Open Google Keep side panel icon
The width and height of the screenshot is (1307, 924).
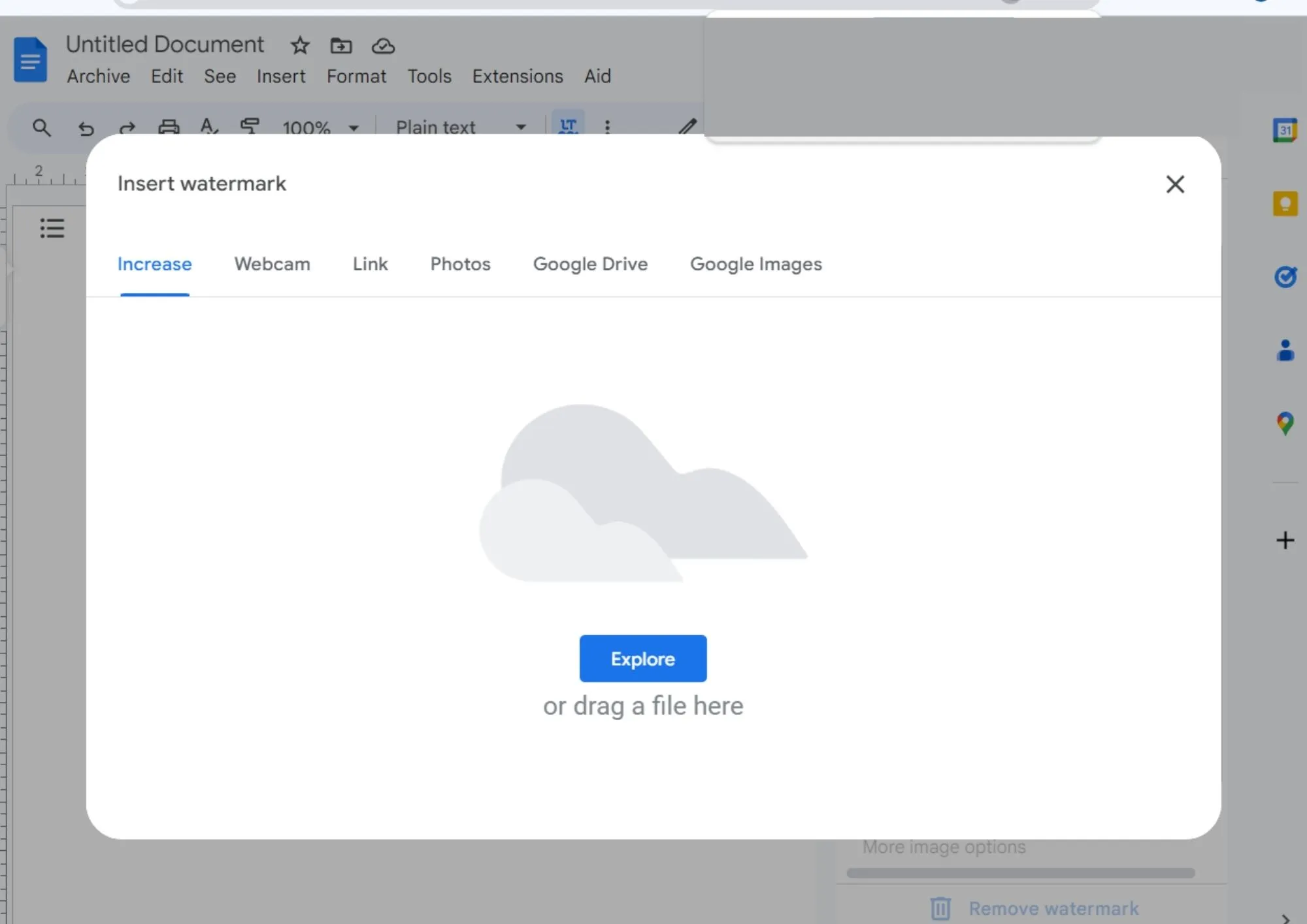click(1285, 204)
